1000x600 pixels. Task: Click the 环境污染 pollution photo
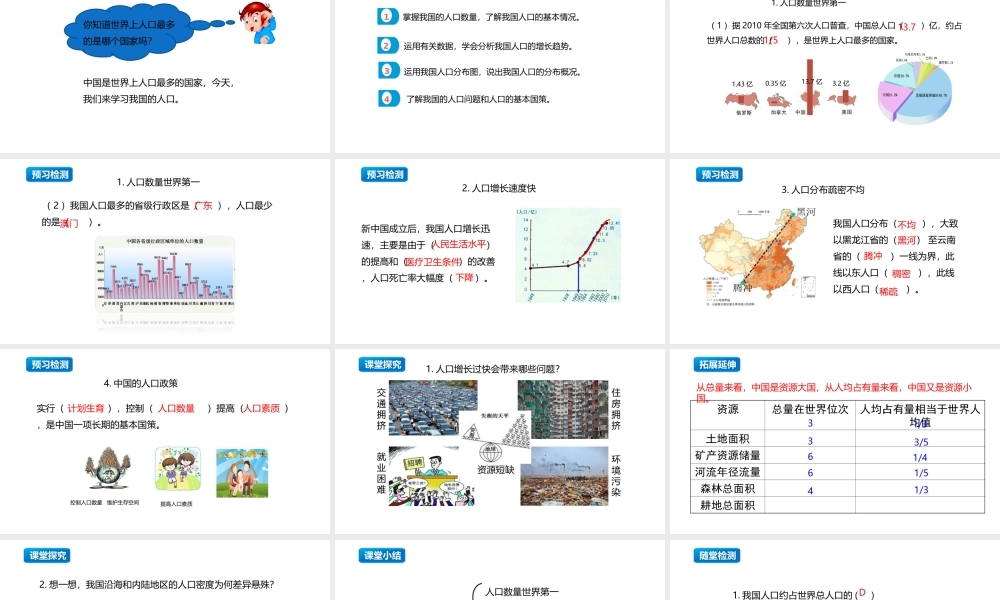coord(564,476)
